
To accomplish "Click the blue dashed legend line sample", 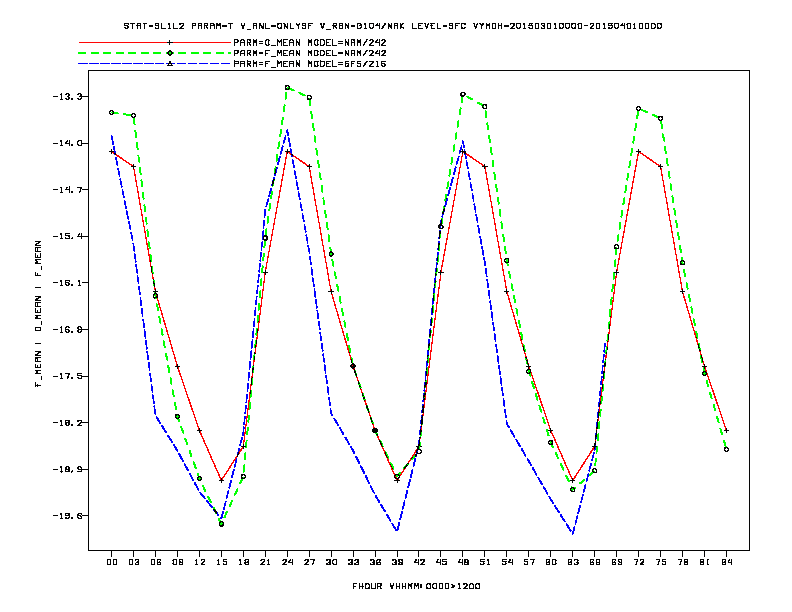I will click(155, 64).
